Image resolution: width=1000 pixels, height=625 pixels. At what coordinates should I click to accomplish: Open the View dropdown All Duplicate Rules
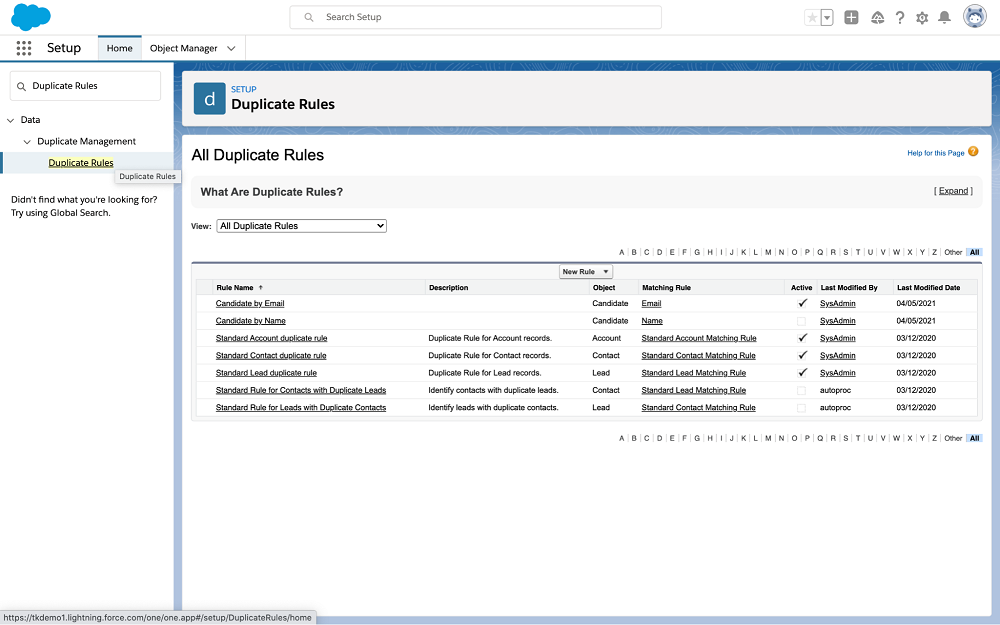(x=302, y=226)
